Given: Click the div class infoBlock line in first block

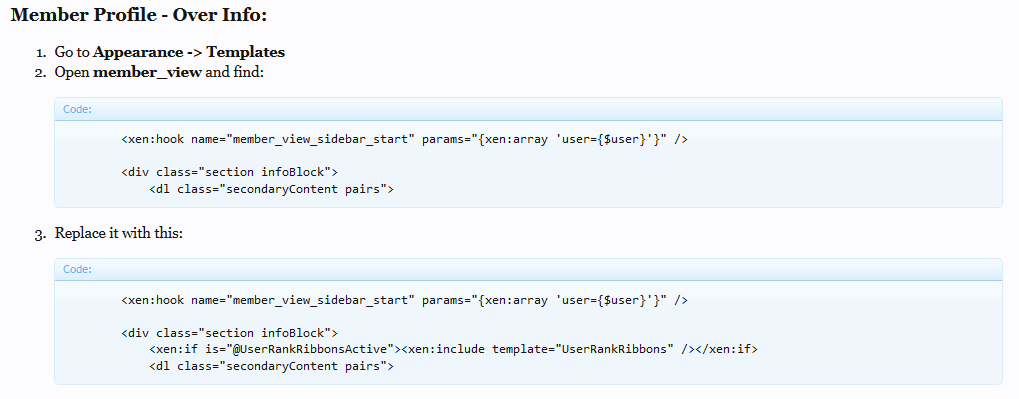Looking at the screenshot, I should coord(229,172).
